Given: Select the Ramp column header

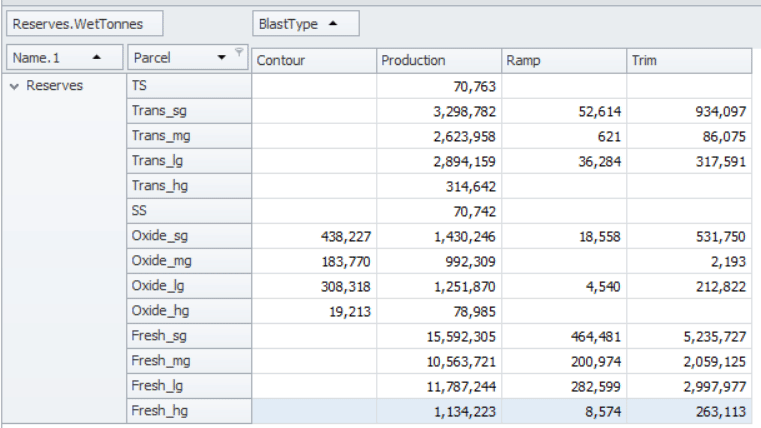Looking at the screenshot, I should [x=563, y=61].
